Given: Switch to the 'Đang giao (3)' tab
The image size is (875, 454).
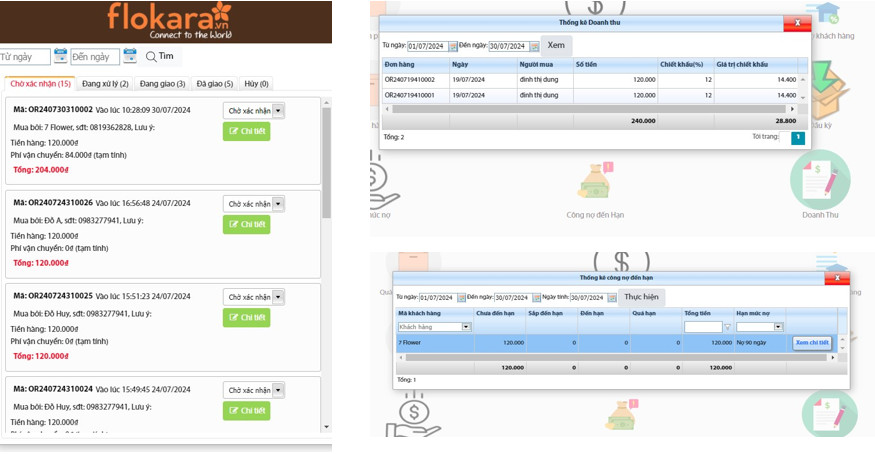Looking at the screenshot, I should [162, 84].
